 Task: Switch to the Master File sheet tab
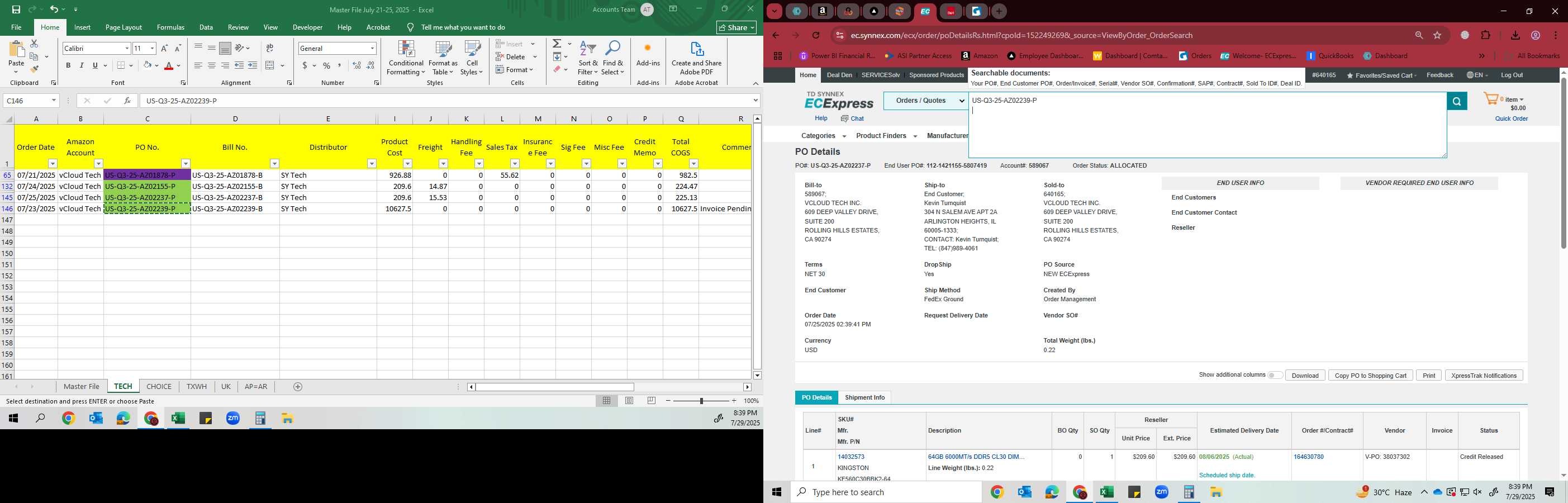[x=82, y=387]
